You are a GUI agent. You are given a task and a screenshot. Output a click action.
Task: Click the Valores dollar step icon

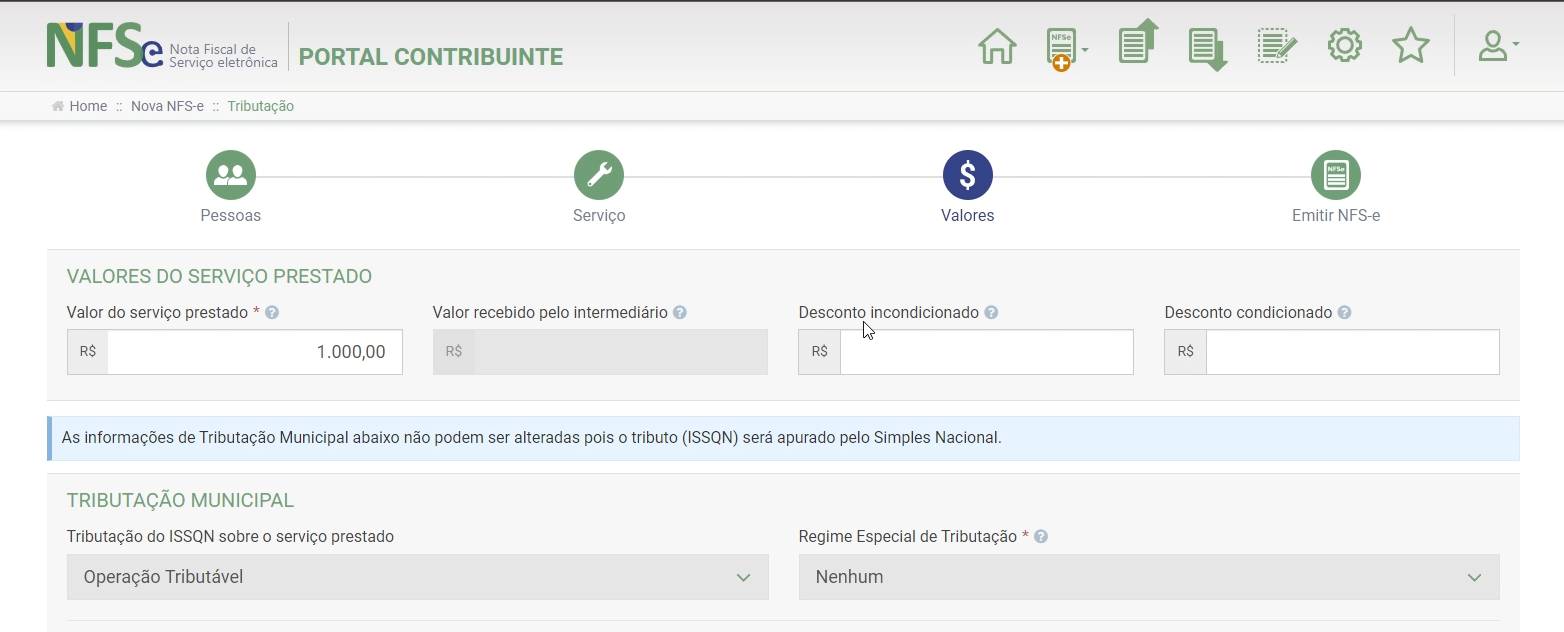966,175
